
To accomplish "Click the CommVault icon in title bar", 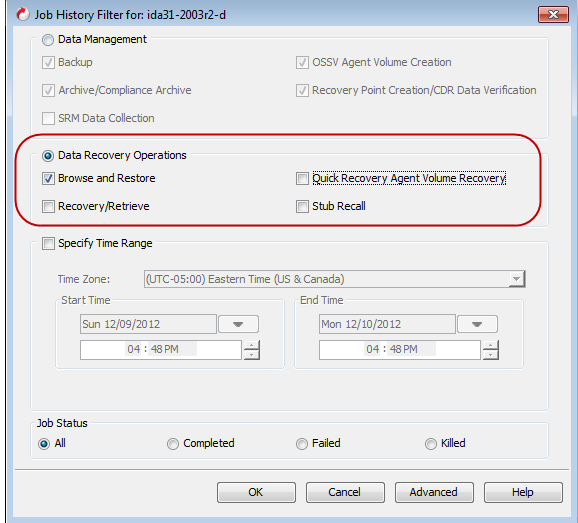I will (23, 15).
